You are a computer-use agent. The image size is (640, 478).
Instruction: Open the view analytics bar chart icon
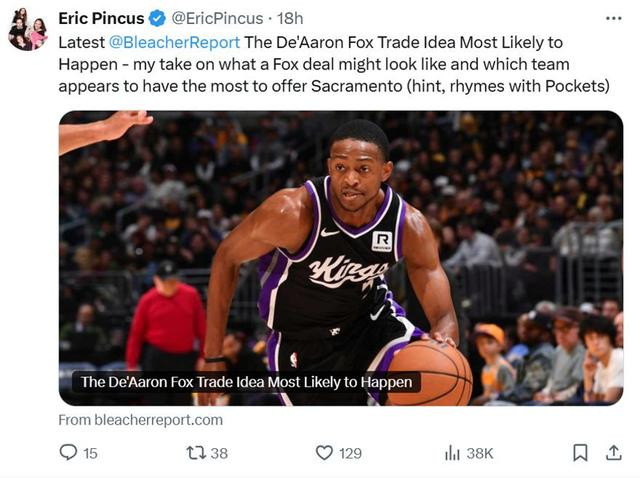(x=452, y=453)
